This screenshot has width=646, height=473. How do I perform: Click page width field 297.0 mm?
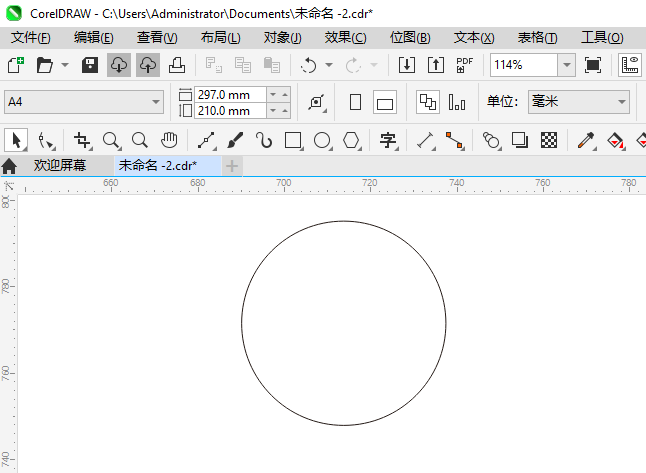coord(230,95)
